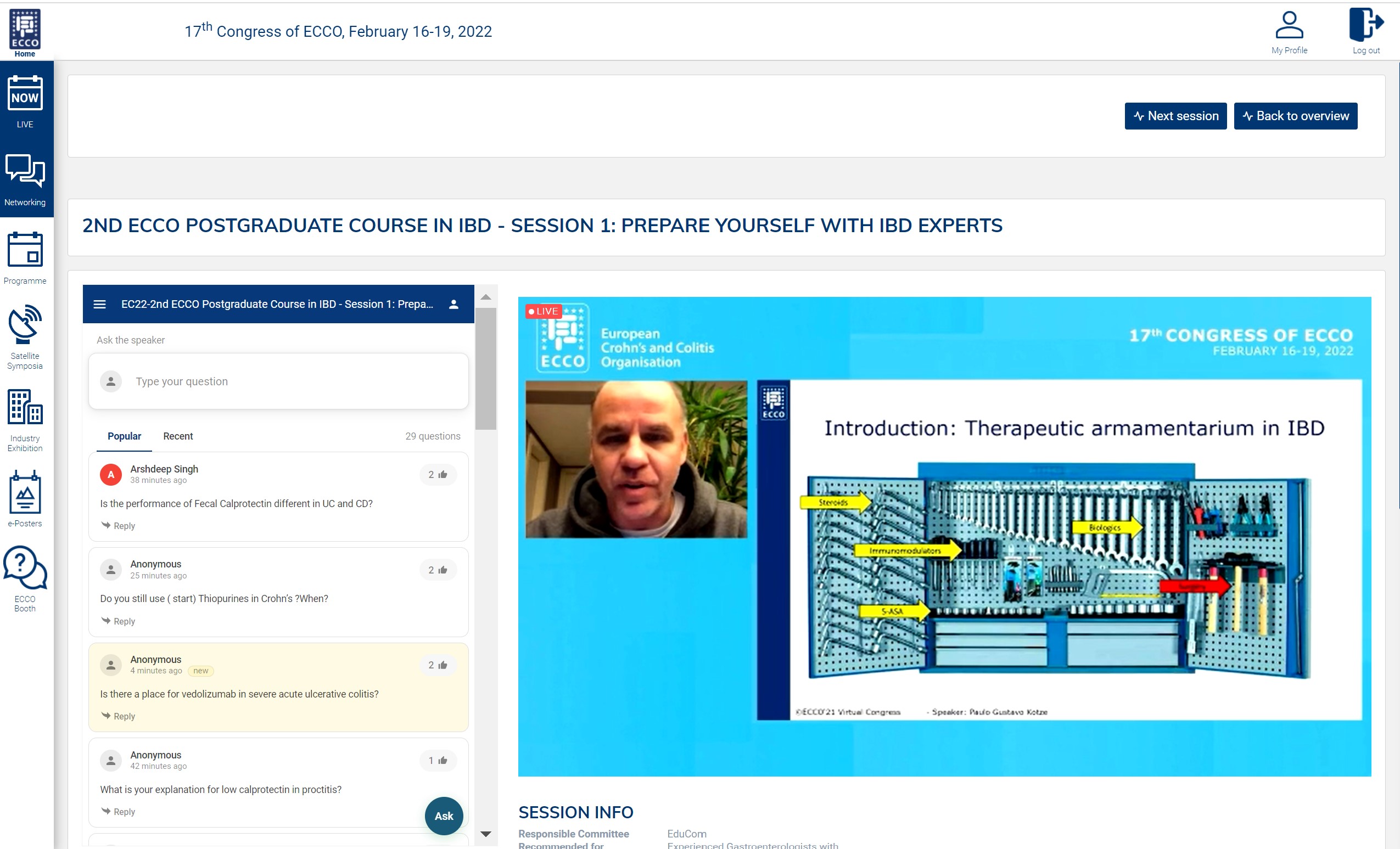Open the ECCO Home logo
The height and width of the screenshot is (849, 1400).
tap(25, 32)
